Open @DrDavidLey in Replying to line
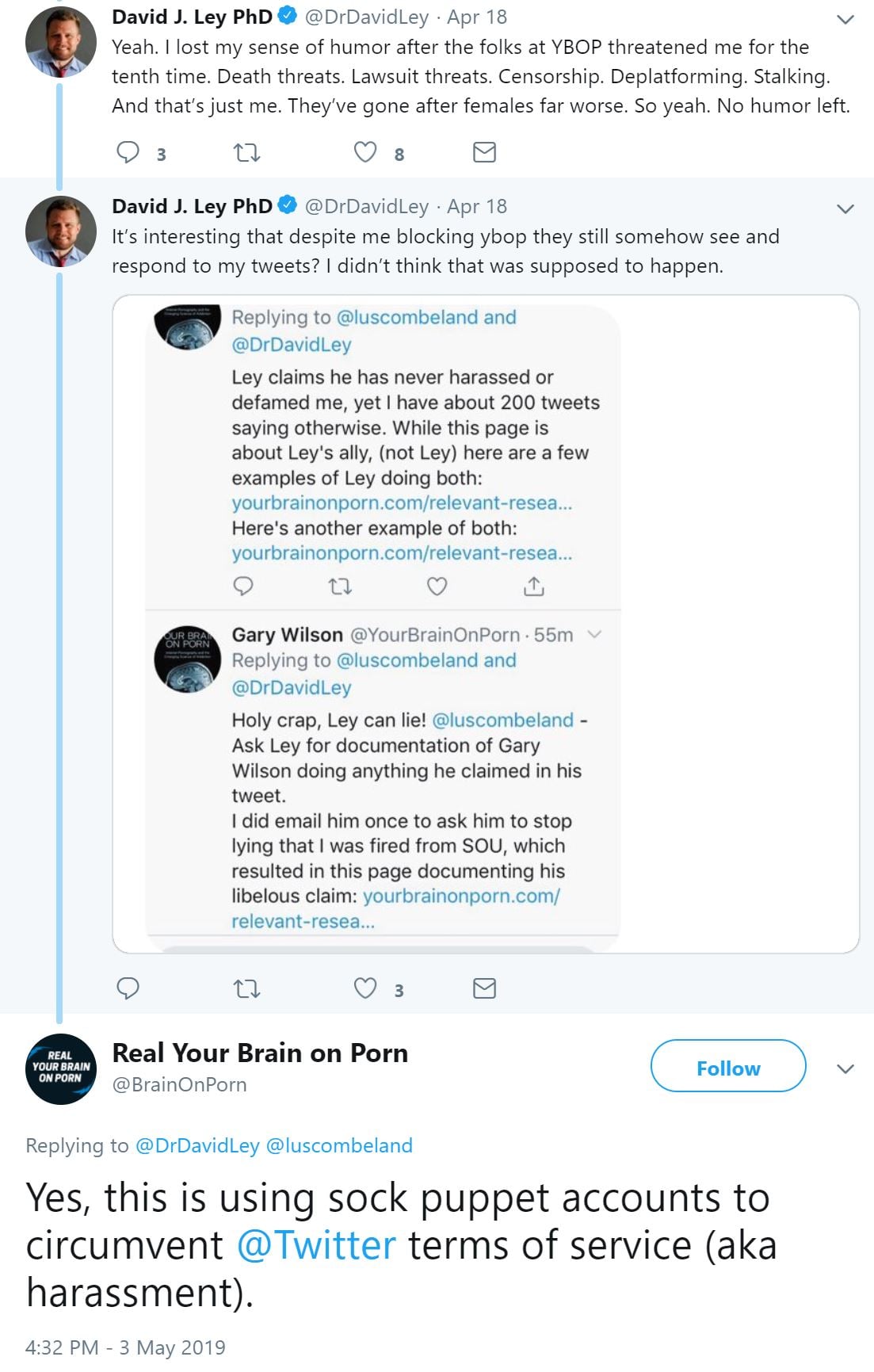Viewport: 874px width, 1372px height. 197,1145
